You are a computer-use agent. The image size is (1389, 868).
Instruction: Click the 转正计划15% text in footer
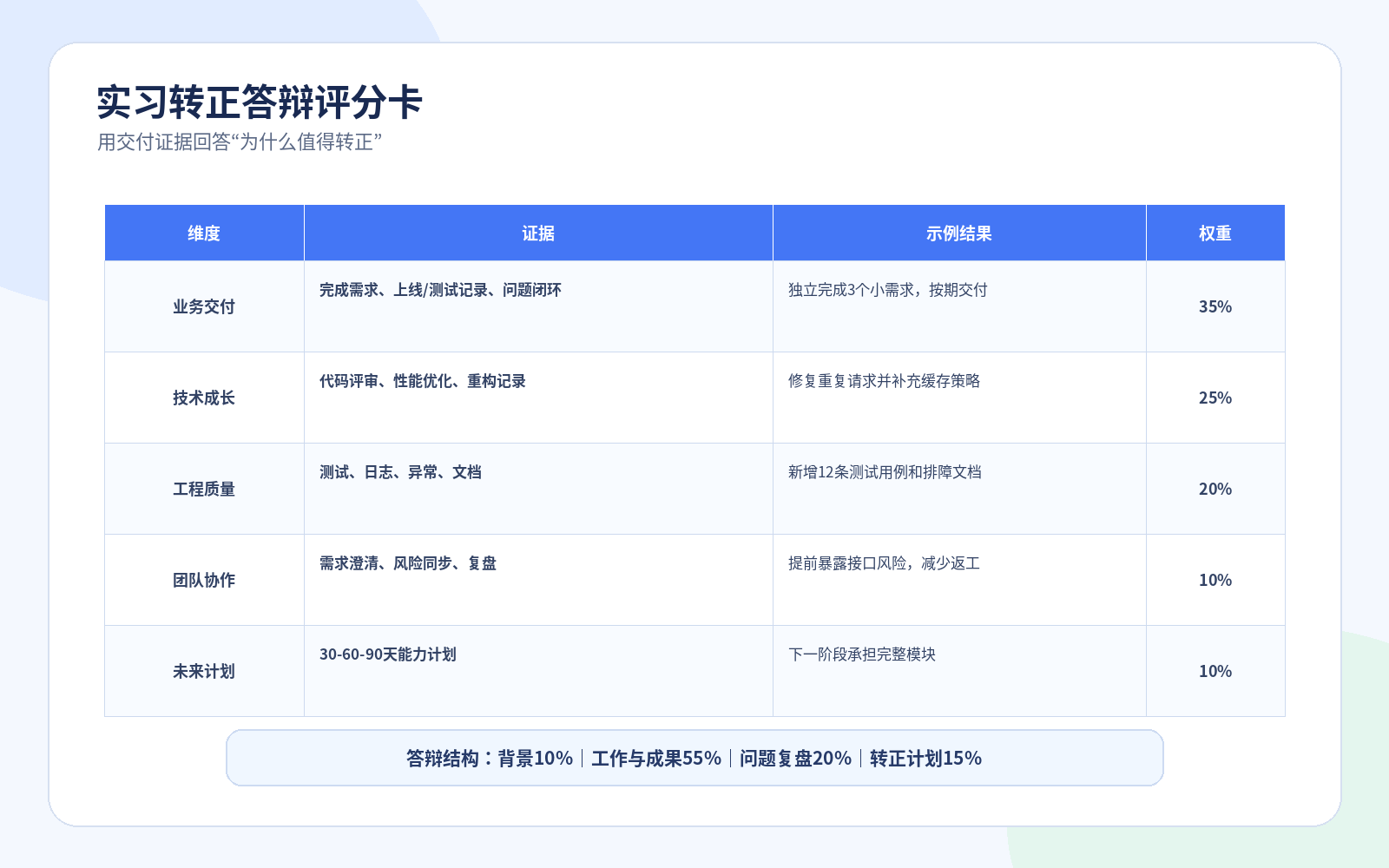[925, 759]
